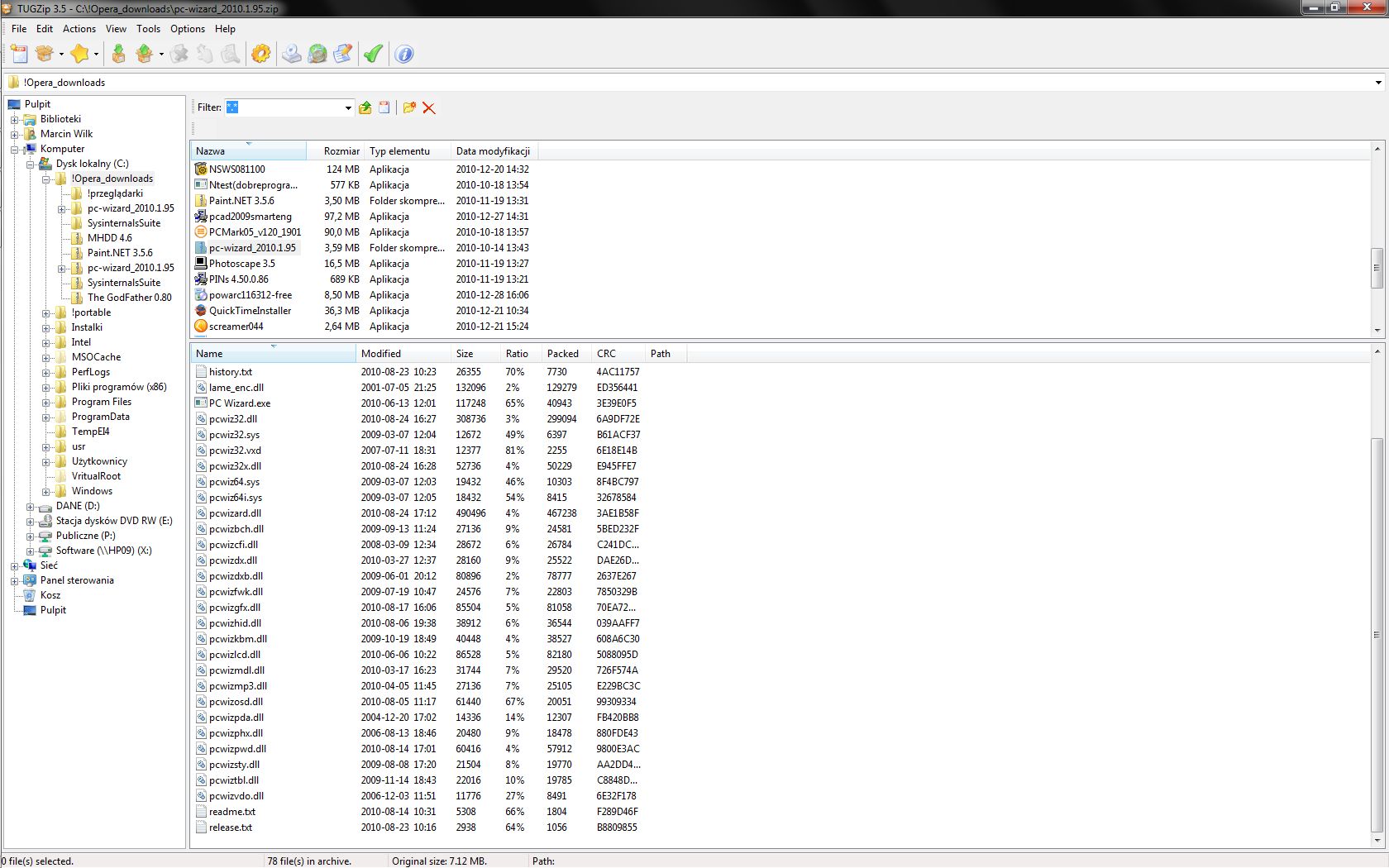The height and width of the screenshot is (868, 1389).
Task: Click the NSWS081100 application icon
Action: tap(201, 169)
